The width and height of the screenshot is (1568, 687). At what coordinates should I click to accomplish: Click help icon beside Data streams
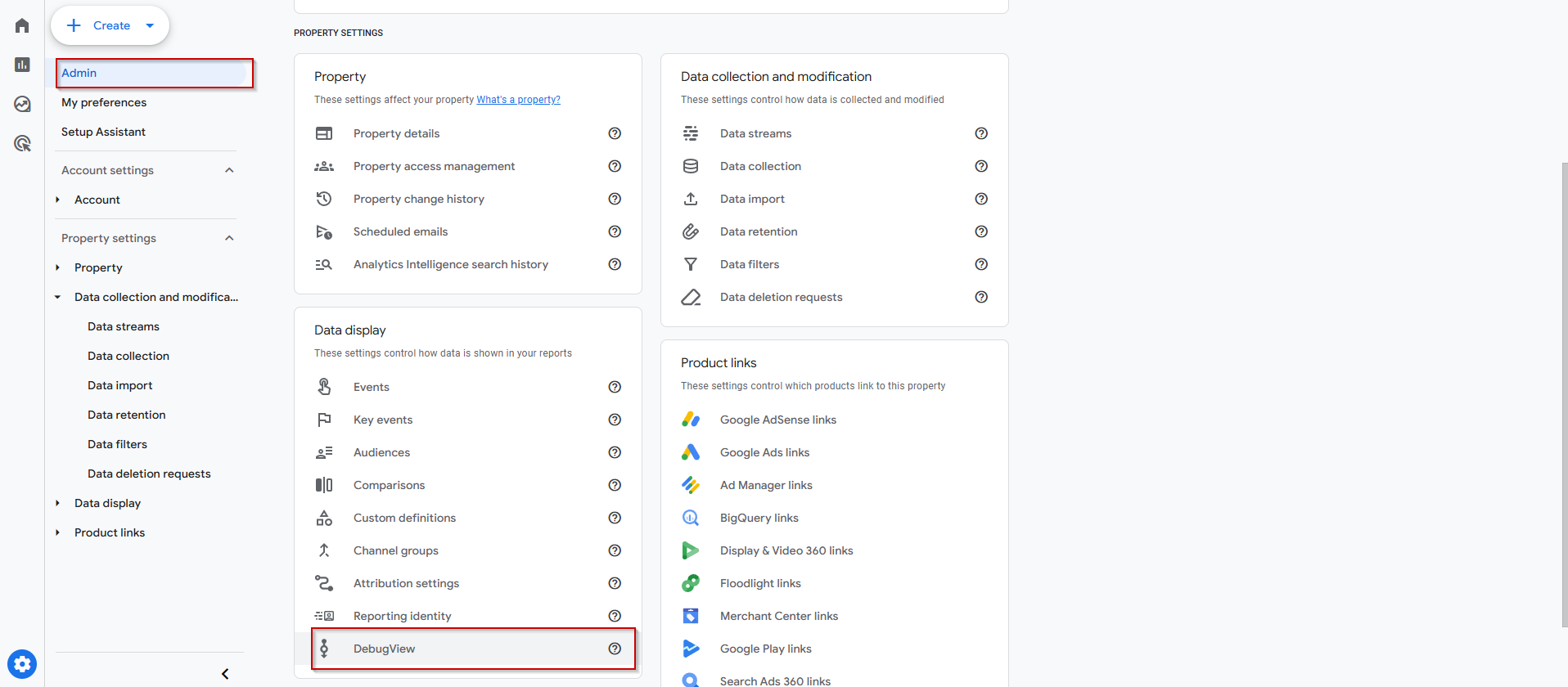(981, 133)
